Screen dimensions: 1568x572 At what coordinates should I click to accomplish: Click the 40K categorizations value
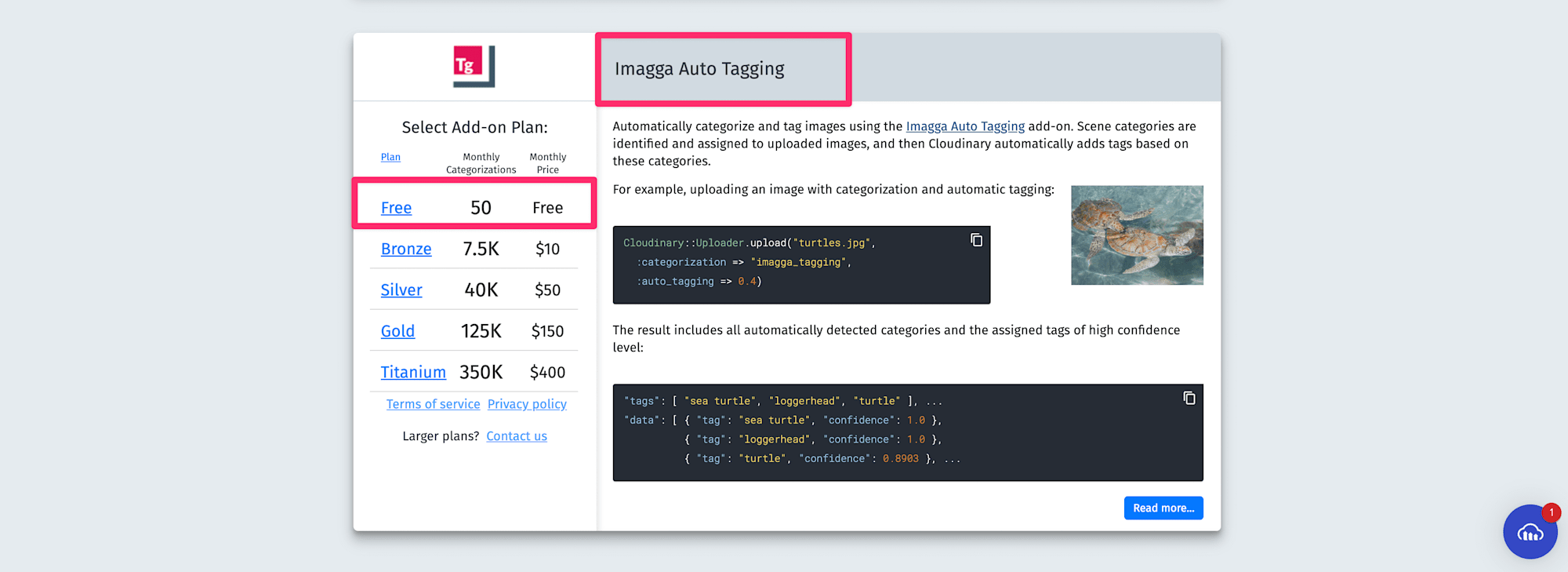481,290
